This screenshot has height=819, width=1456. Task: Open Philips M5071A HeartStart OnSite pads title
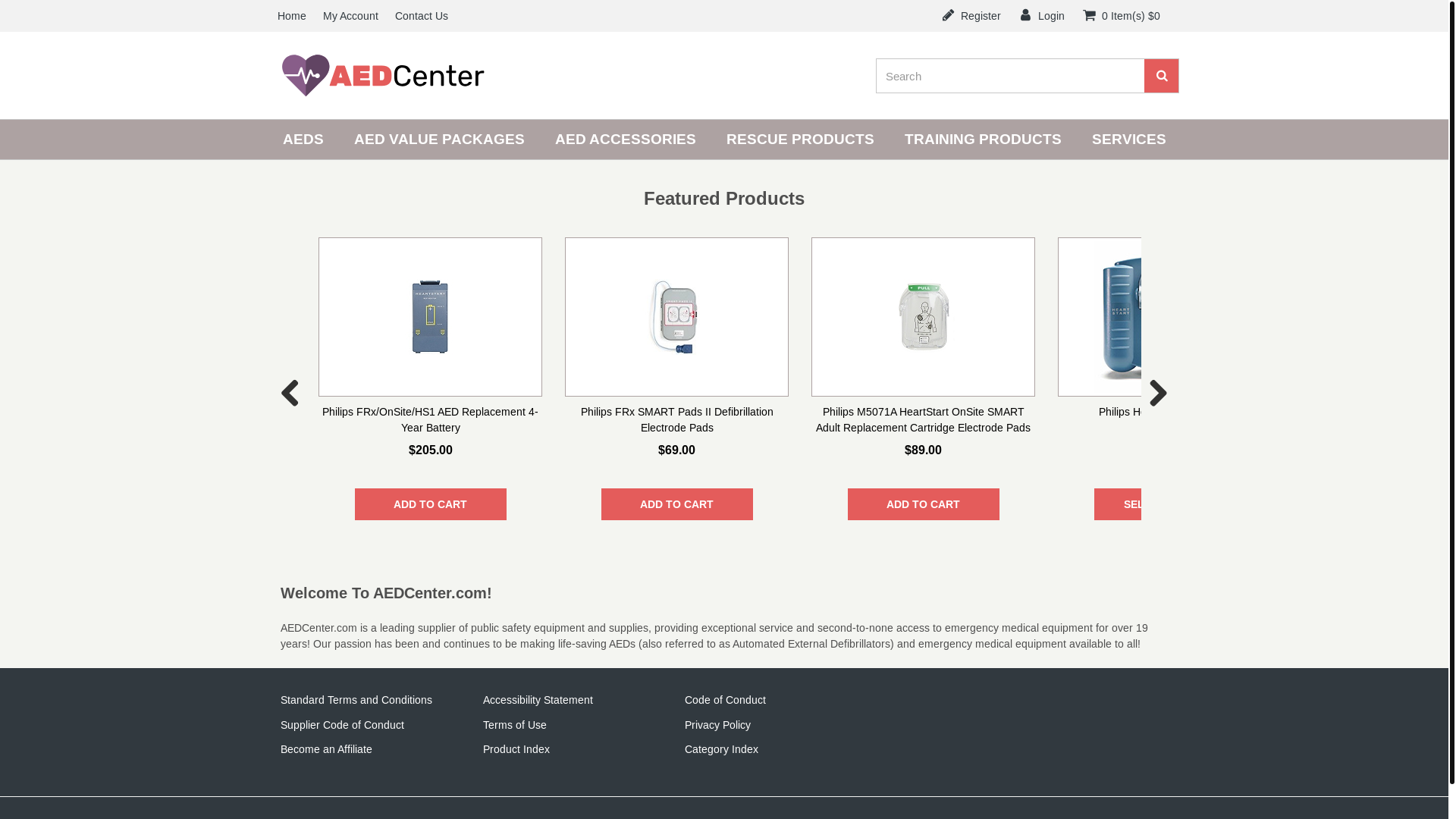(923, 419)
